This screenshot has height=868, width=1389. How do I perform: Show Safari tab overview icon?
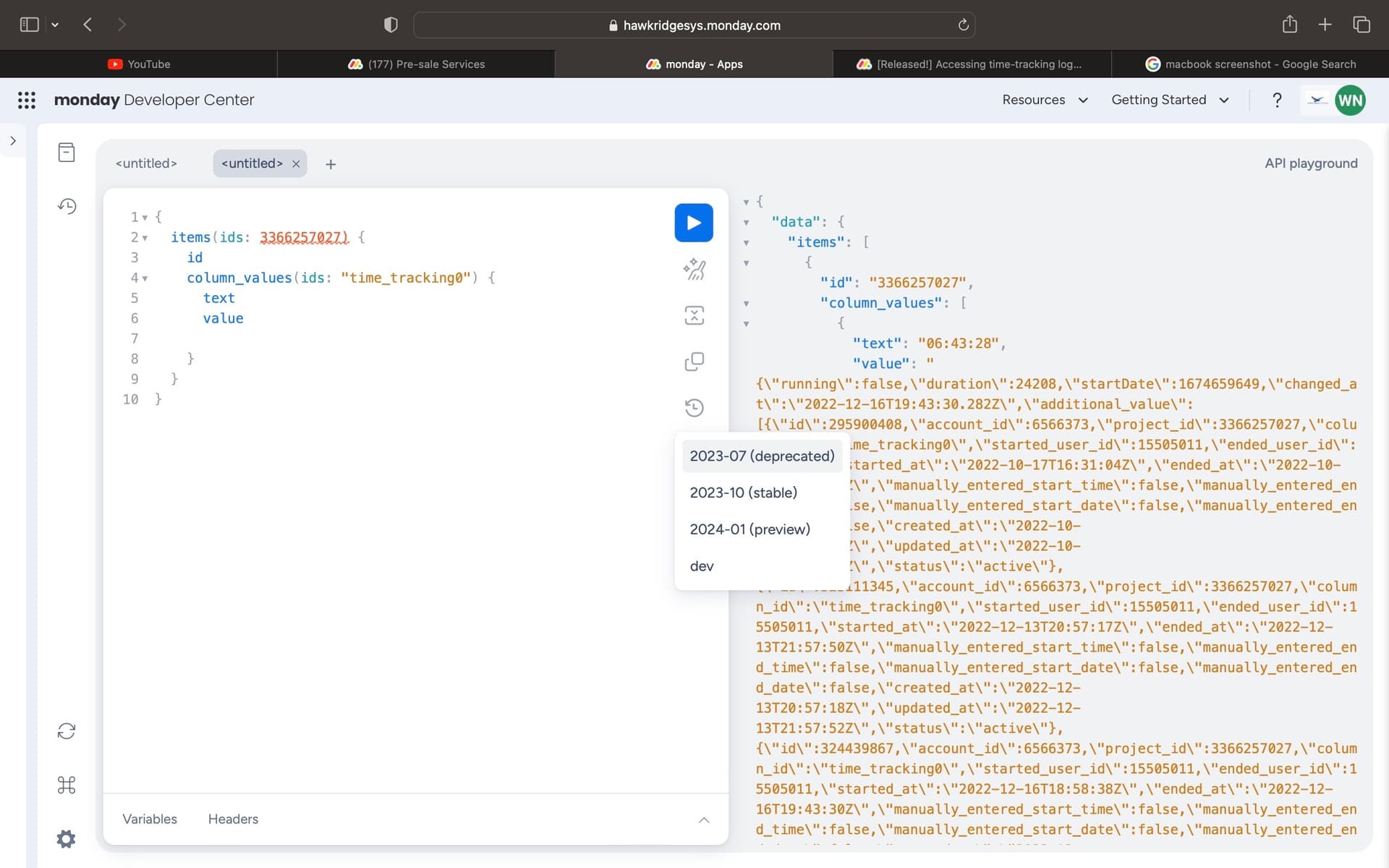[x=1361, y=25]
